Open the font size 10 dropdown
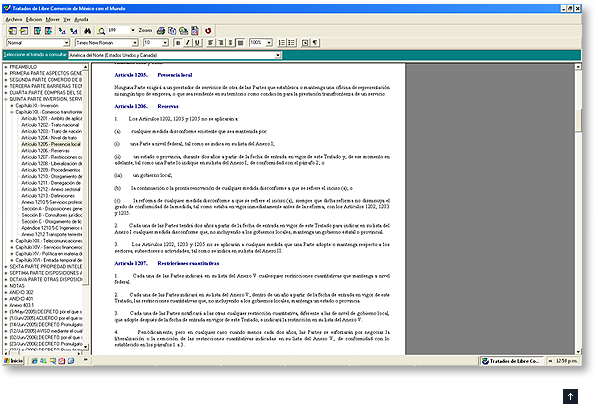598x414 pixels. pyautogui.click(x=165, y=43)
